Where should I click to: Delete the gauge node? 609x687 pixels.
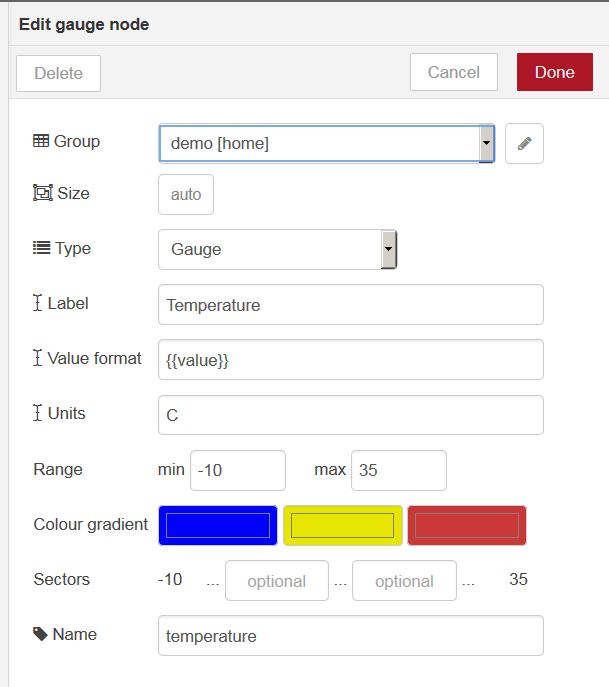click(x=58, y=73)
